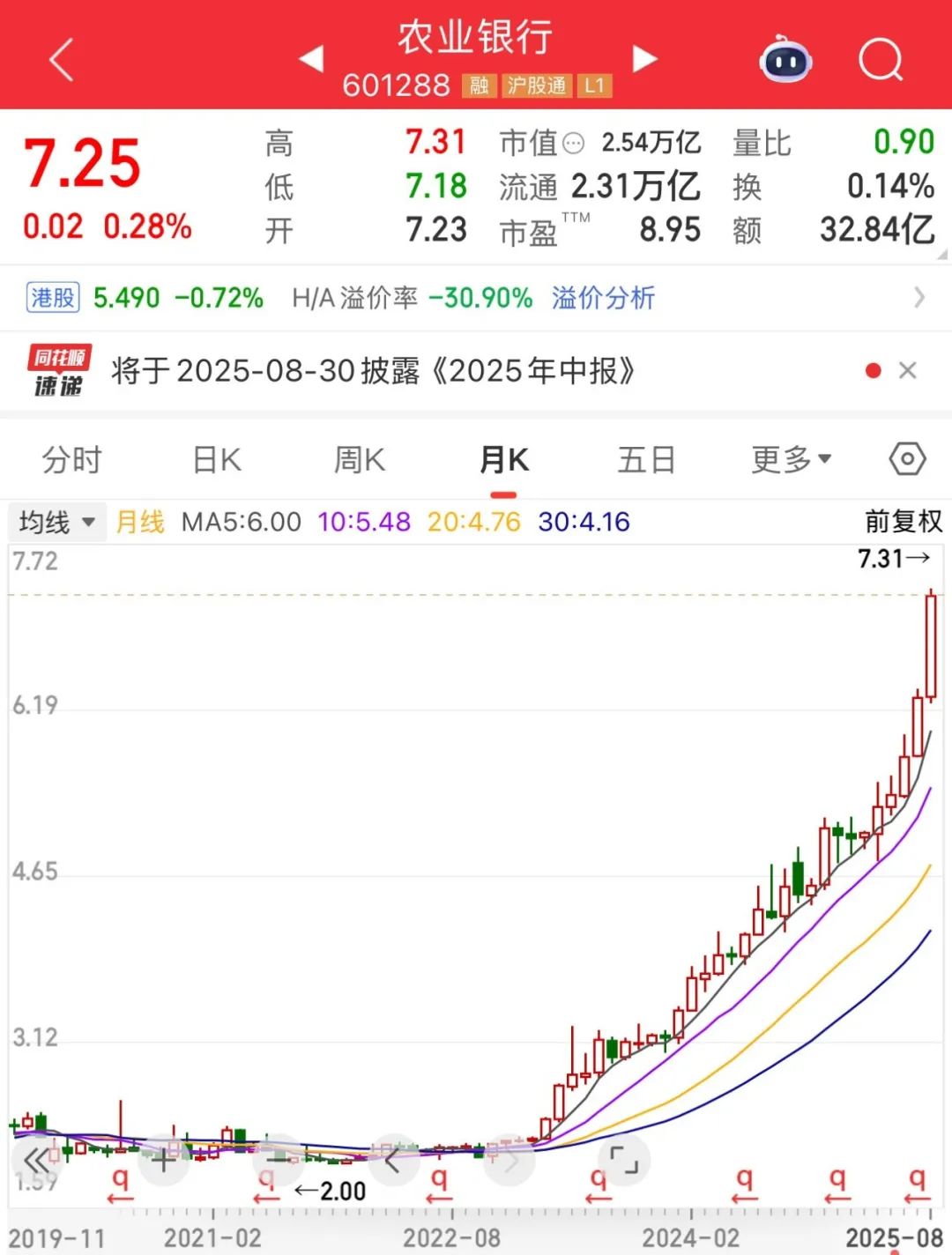This screenshot has height=1255, width=952.
Task: Tap the latest tall red monthly candle
Action: coord(930,647)
